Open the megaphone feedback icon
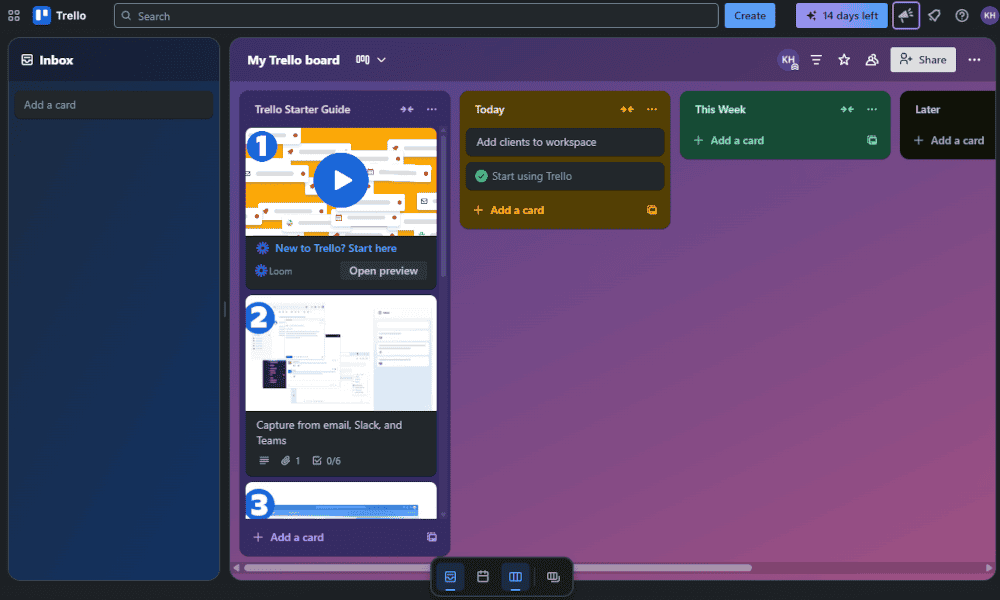 coord(906,16)
